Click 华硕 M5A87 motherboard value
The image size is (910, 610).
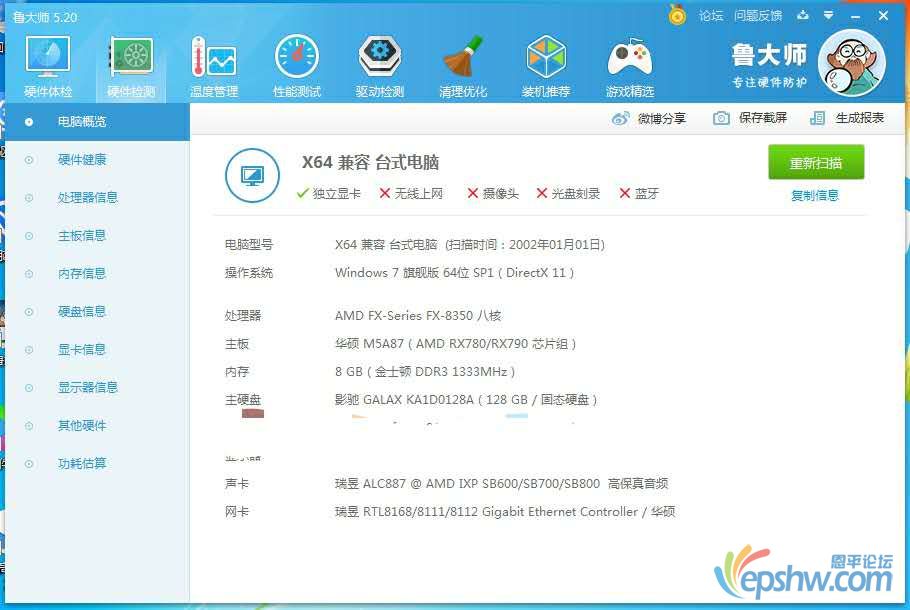click(x=456, y=344)
